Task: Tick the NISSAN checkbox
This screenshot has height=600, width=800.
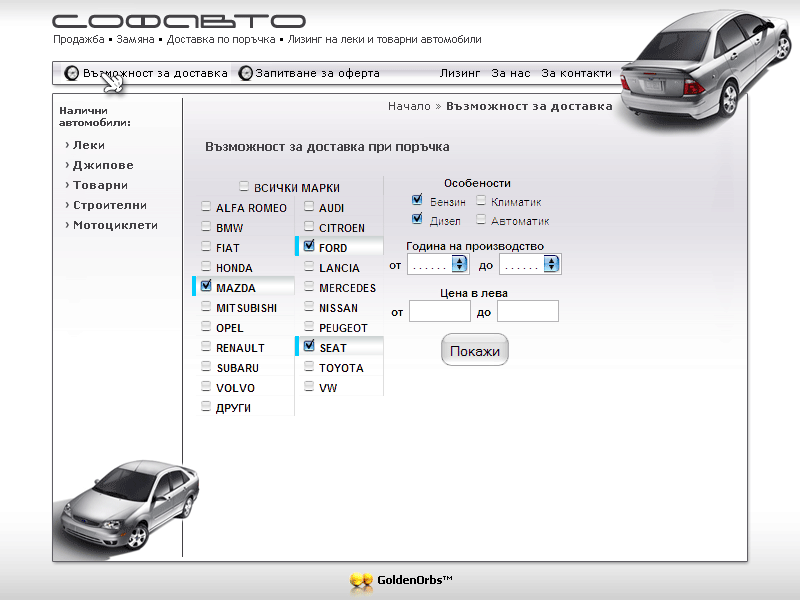Action: 309,306
